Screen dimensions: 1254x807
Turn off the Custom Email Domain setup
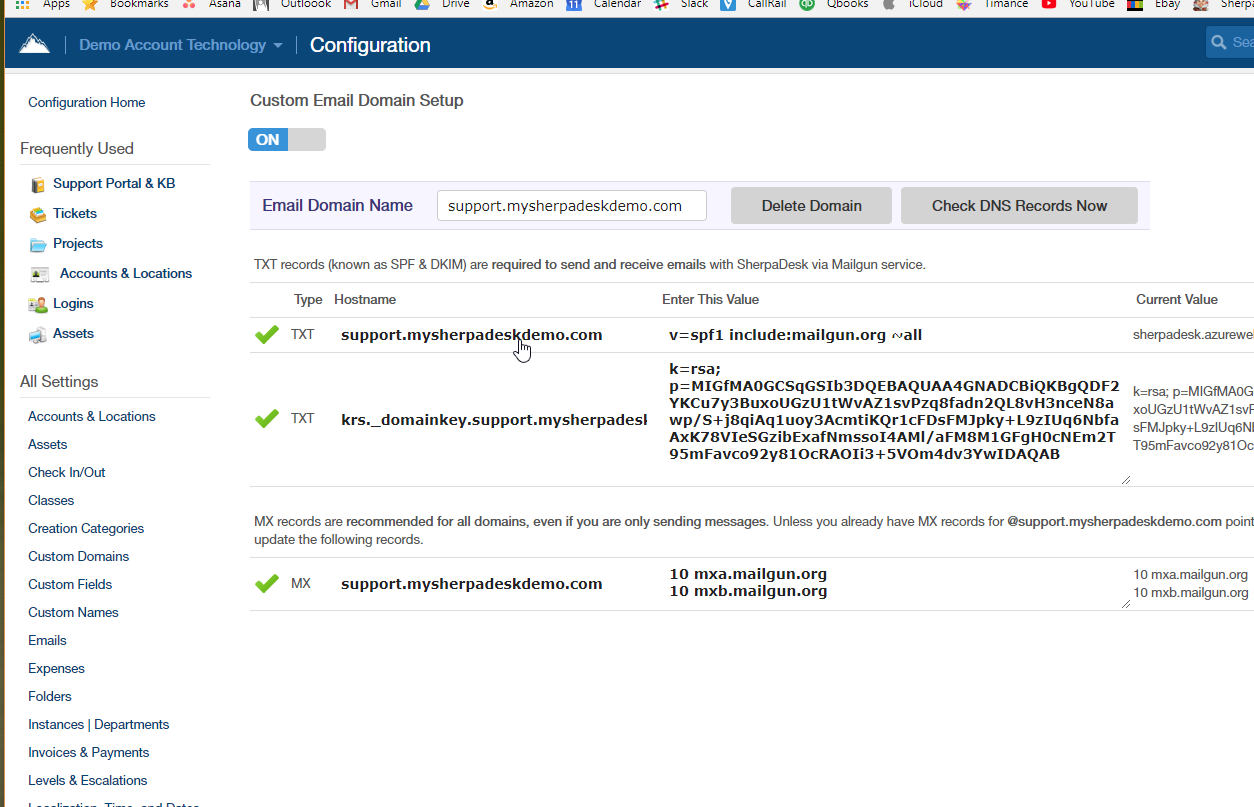click(x=306, y=139)
